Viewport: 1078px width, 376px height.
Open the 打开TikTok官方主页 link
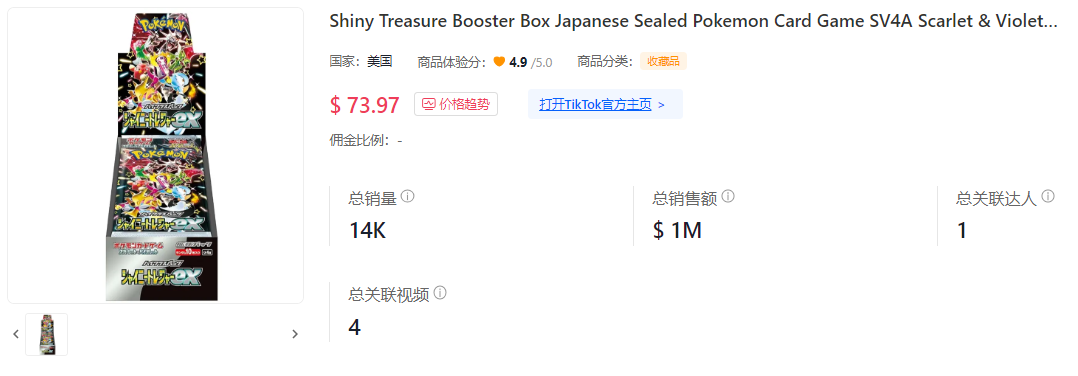tap(595, 104)
